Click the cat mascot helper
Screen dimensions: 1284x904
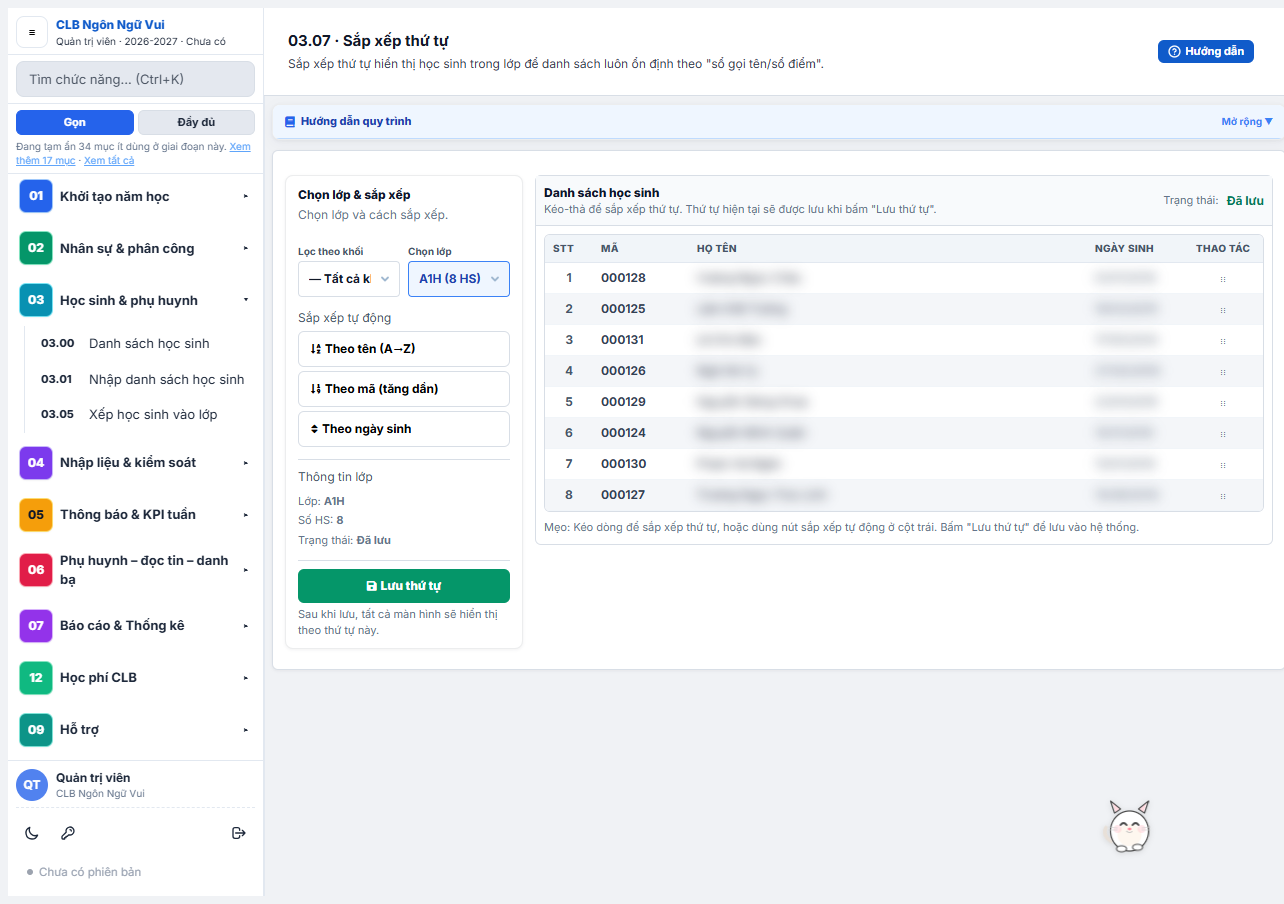click(1129, 826)
